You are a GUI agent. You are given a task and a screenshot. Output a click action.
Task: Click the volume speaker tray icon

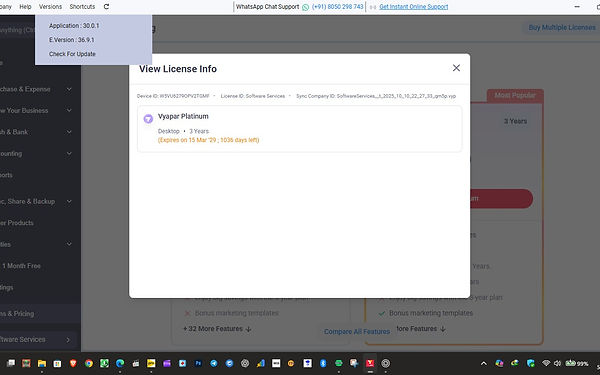click(558, 363)
